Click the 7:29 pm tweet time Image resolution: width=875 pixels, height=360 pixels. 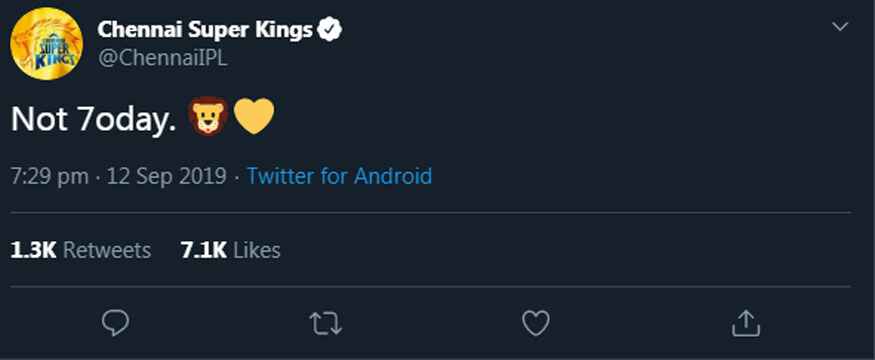(50, 176)
